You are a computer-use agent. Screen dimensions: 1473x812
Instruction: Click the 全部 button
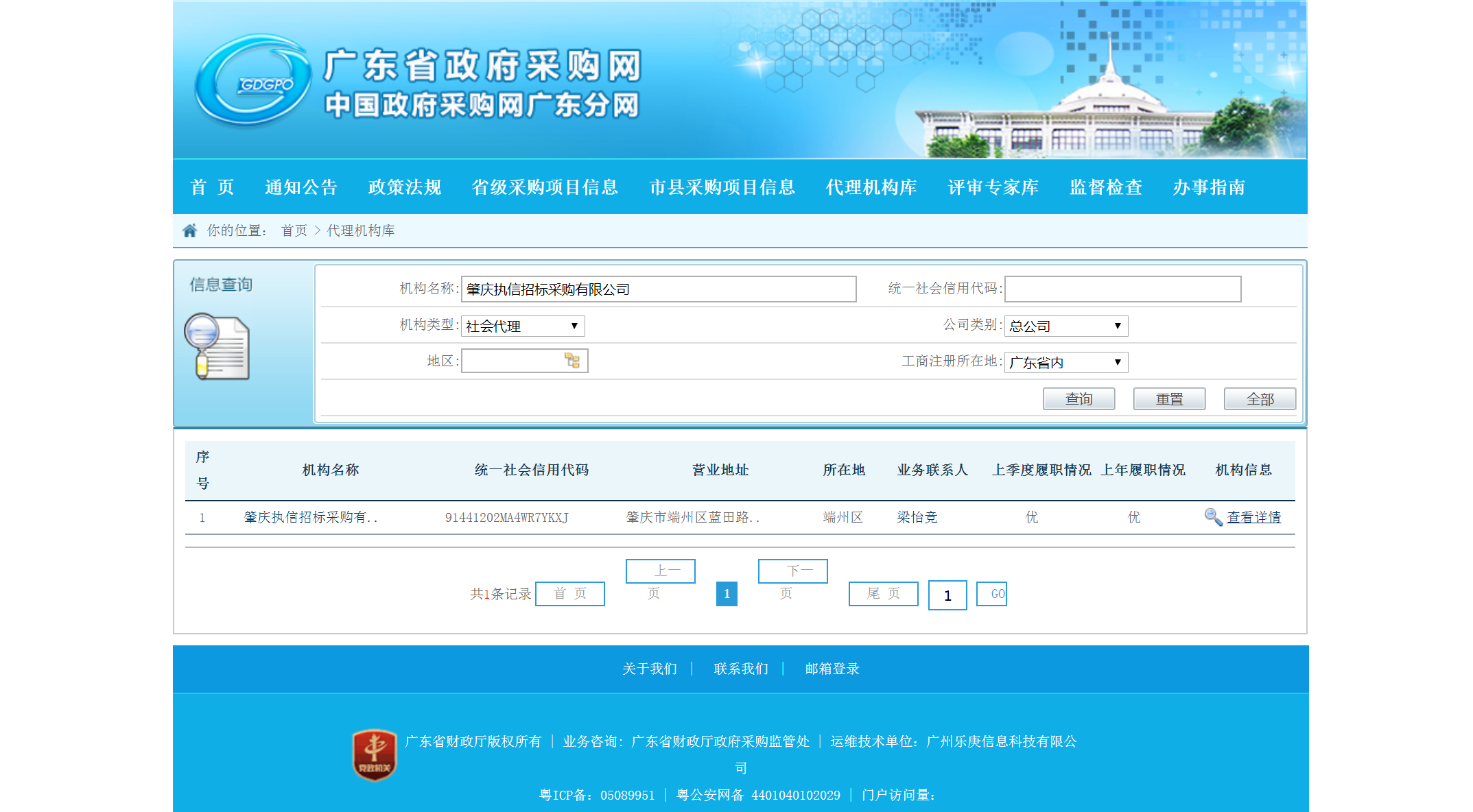1260,399
